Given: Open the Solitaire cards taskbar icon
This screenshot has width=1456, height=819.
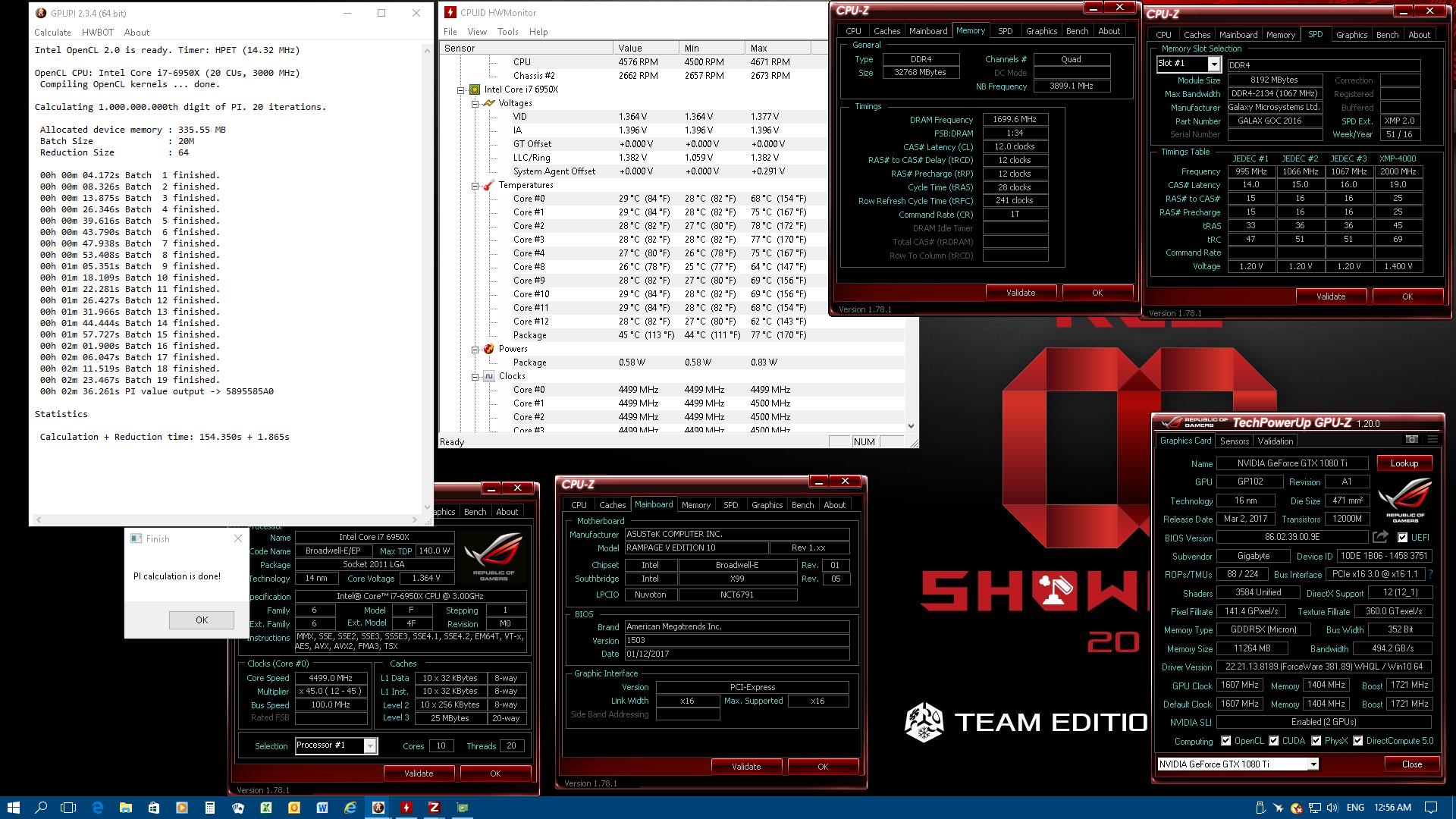Looking at the screenshot, I should 238,808.
